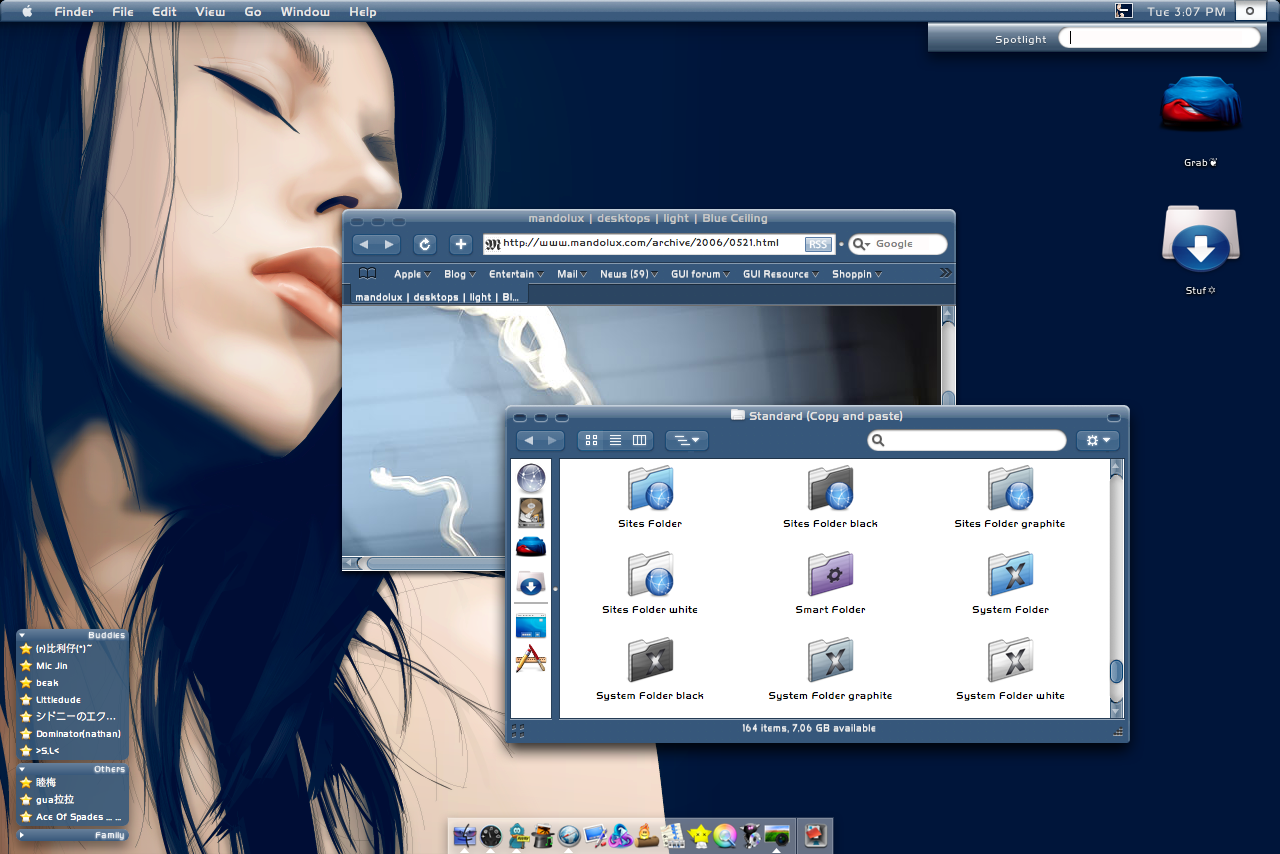The height and width of the screenshot is (854, 1280).
Task: Open the Edit menu
Action: tap(164, 12)
